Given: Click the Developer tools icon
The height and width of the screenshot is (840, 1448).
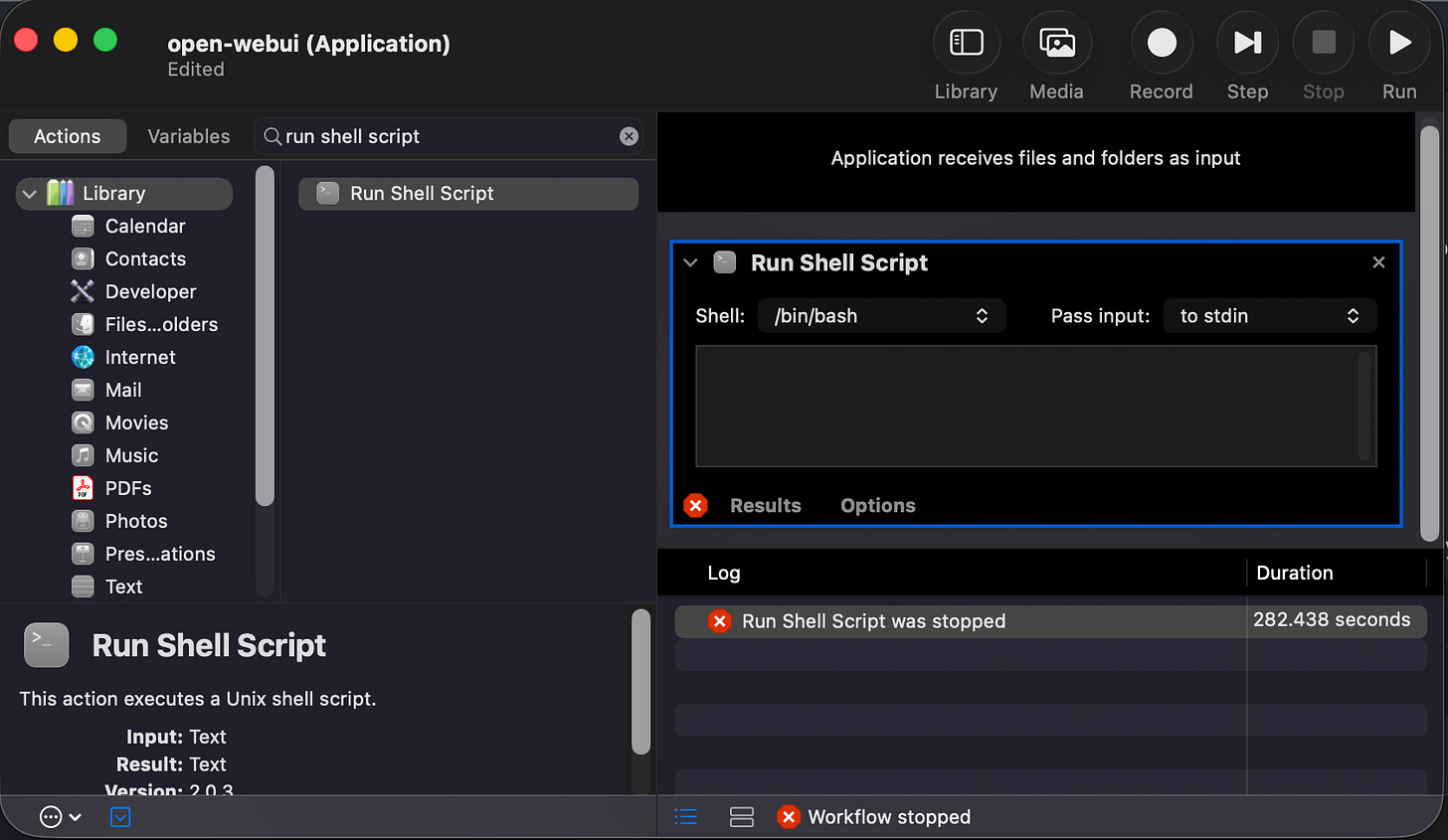Looking at the screenshot, I should (83, 291).
